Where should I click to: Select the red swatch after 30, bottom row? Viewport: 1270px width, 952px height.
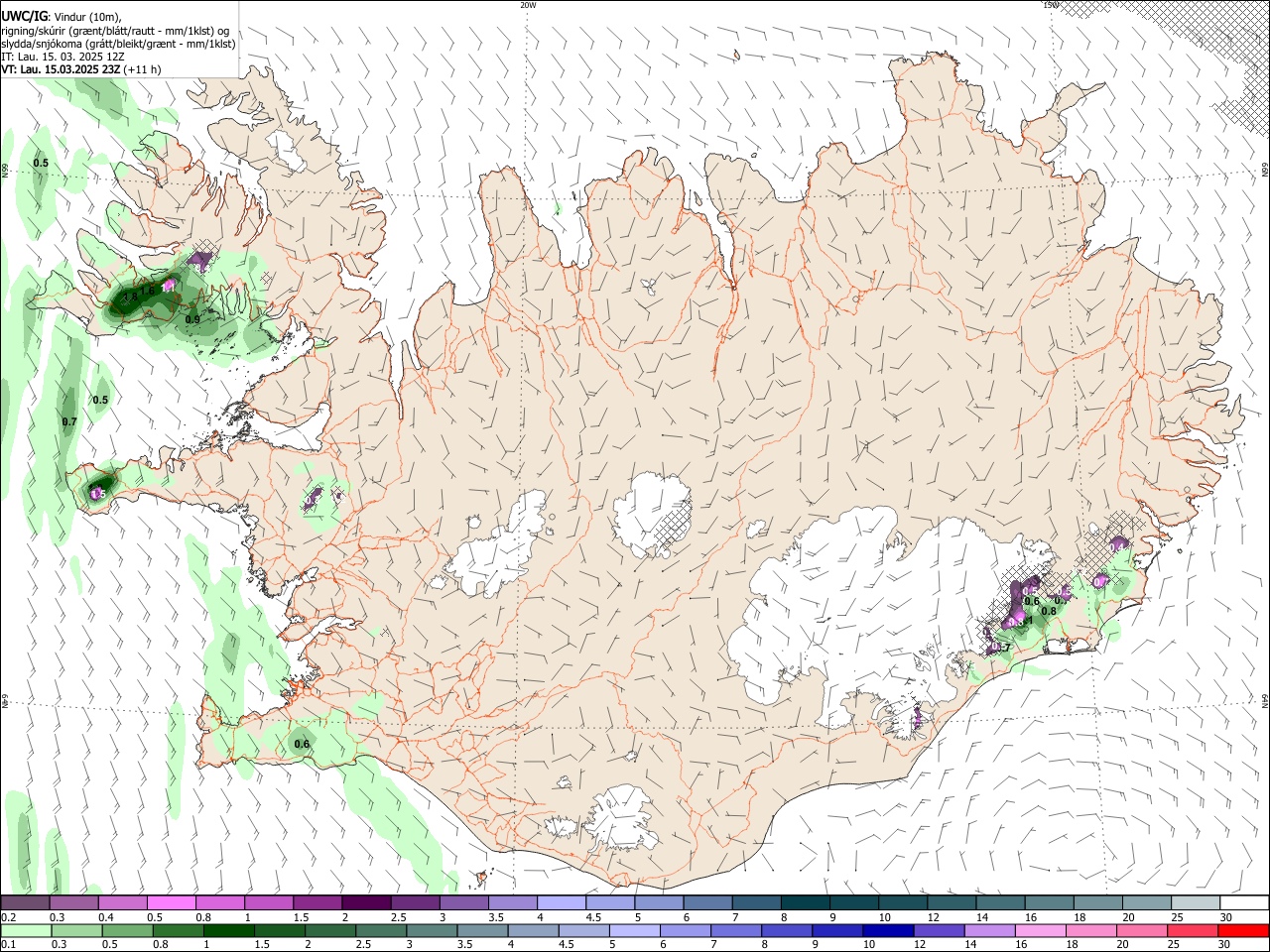click(1243, 930)
